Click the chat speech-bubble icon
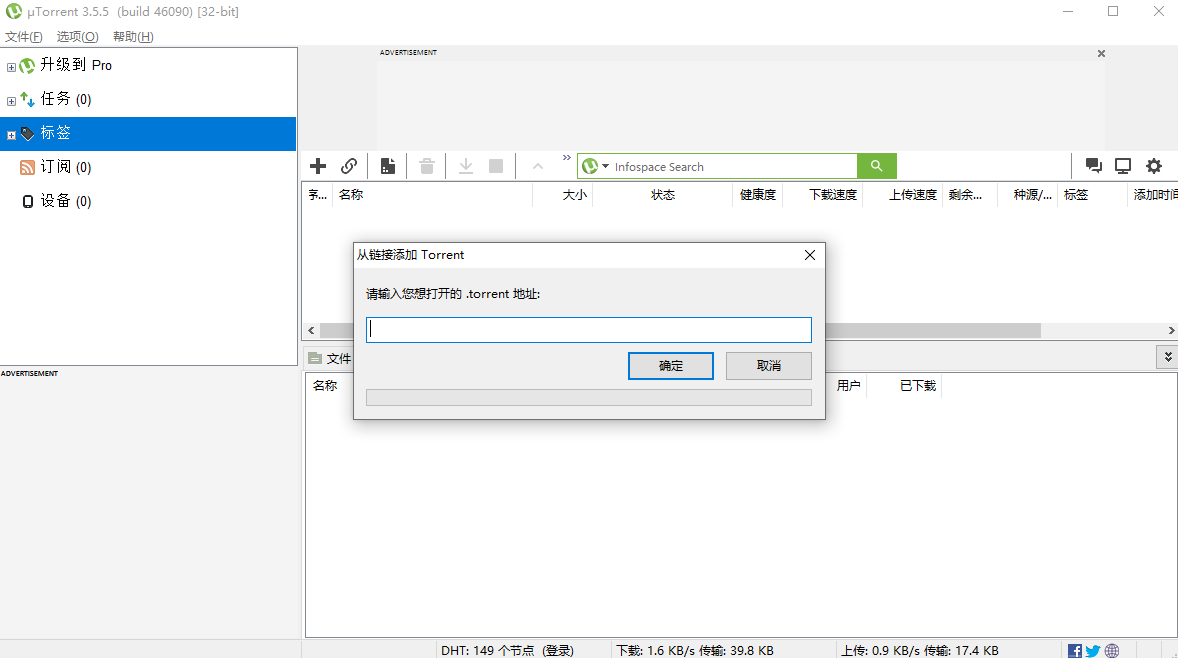The image size is (1178, 658). 1092,166
